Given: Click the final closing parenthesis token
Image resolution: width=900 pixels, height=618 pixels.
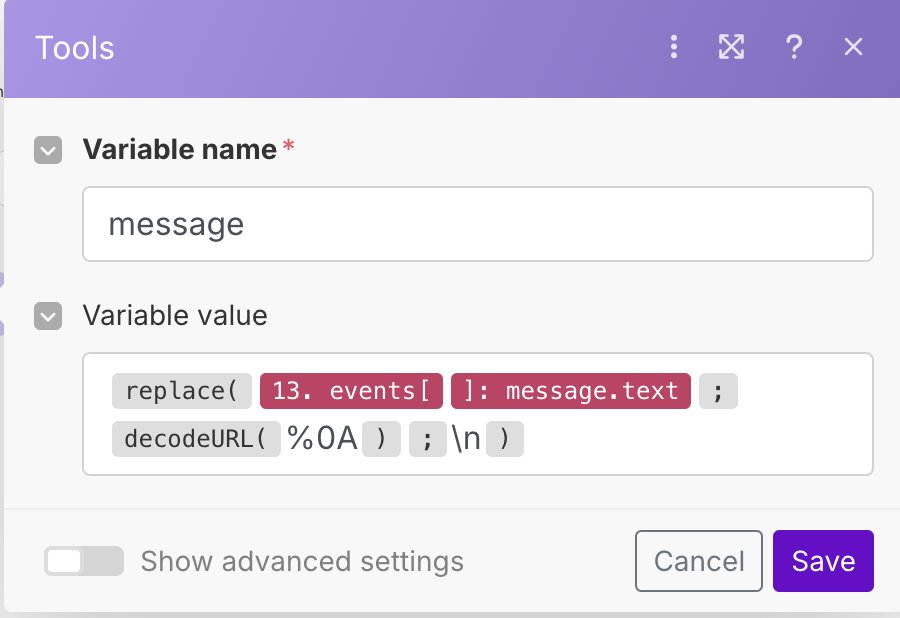Looking at the screenshot, I should click(x=505, y=439).
